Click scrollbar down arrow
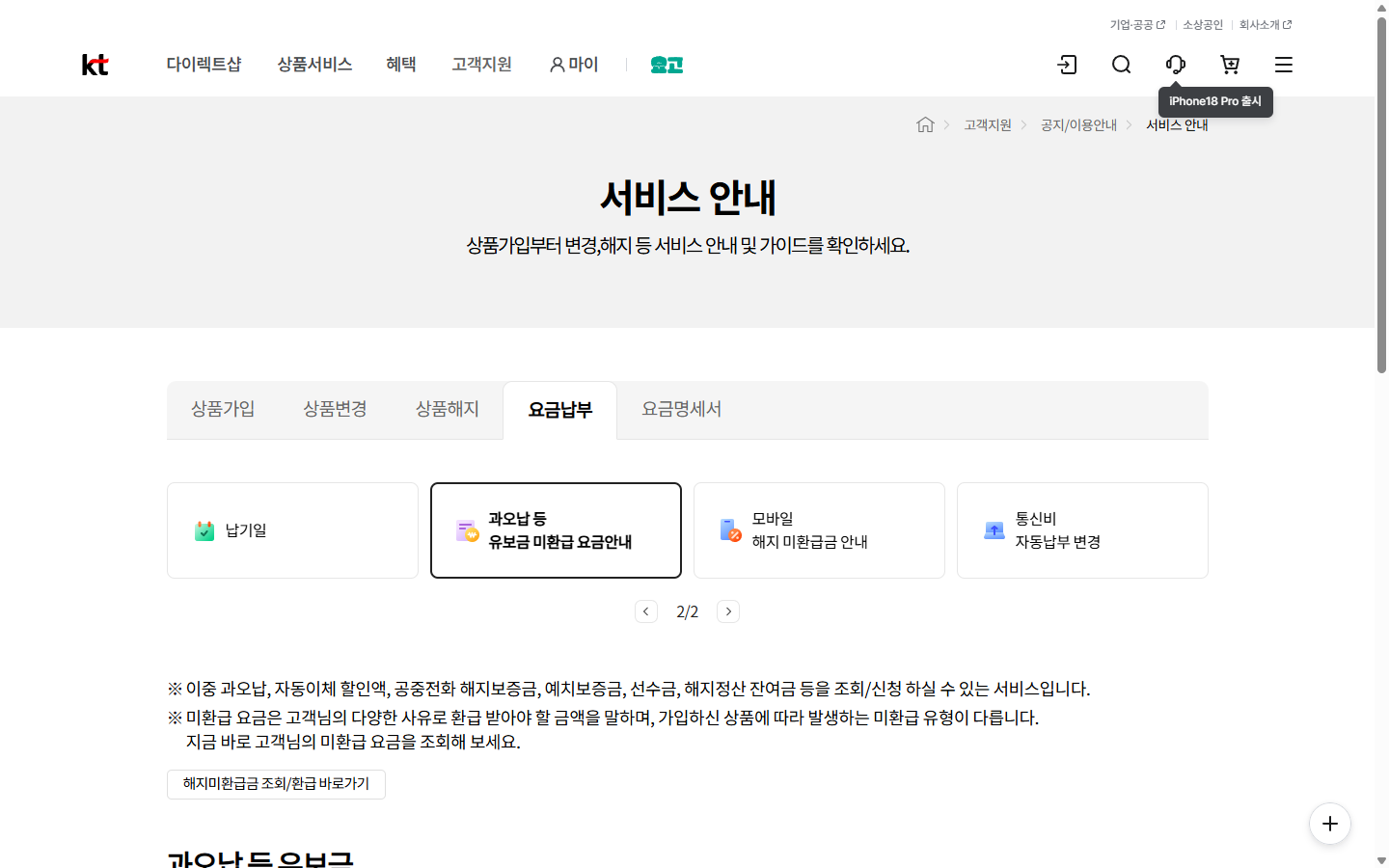The height and width of the screenshot is (868, 1389). pyautogui.click(x=1381, y=860)
